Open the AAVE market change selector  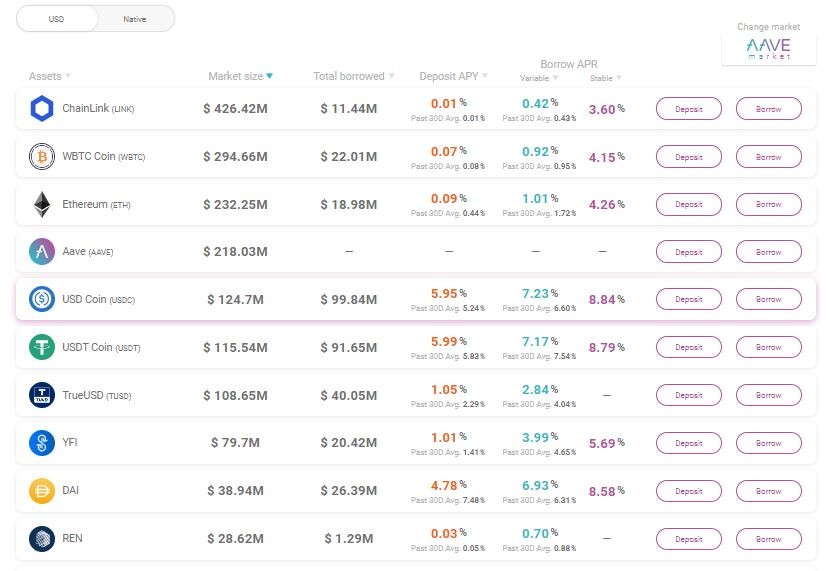coord(769,48)
